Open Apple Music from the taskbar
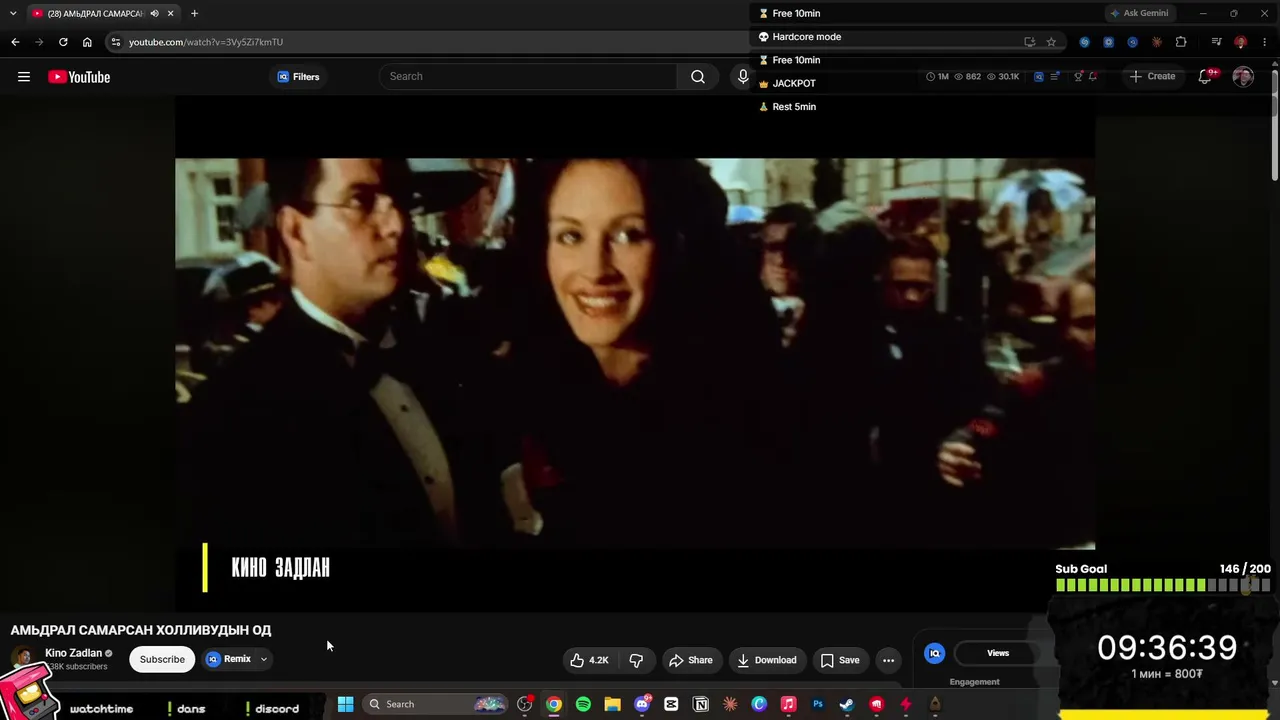Viewport: 1280px width, 720px height. (788, 704)
